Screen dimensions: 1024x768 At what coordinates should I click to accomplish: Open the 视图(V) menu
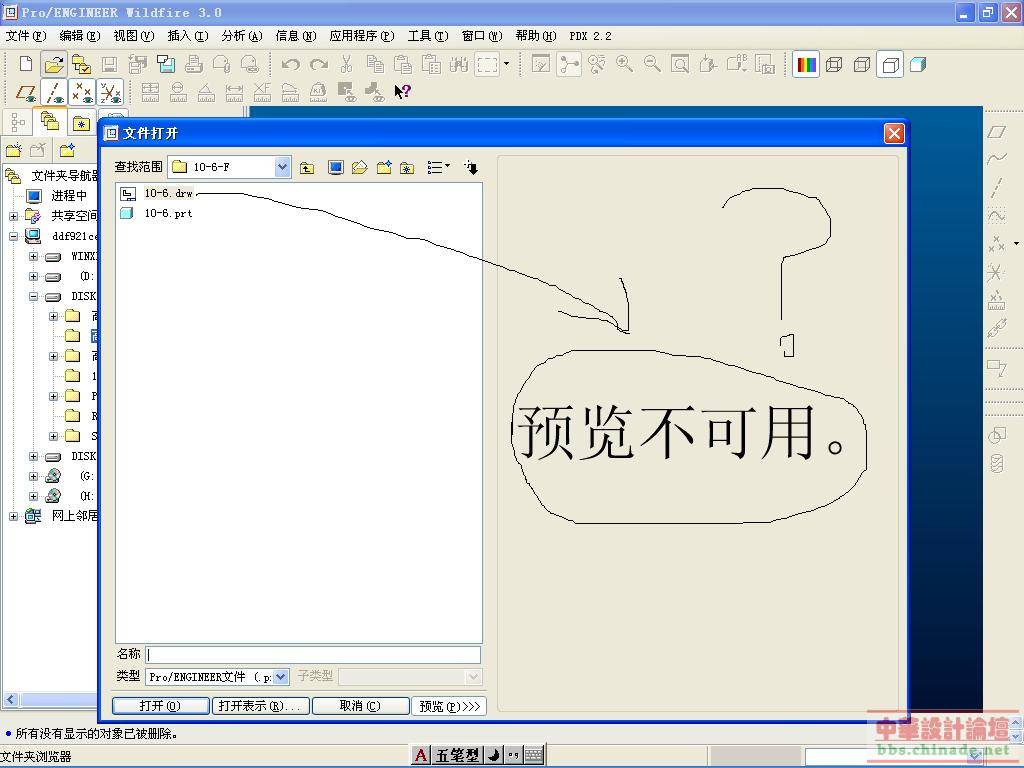[x=134, y=36]
